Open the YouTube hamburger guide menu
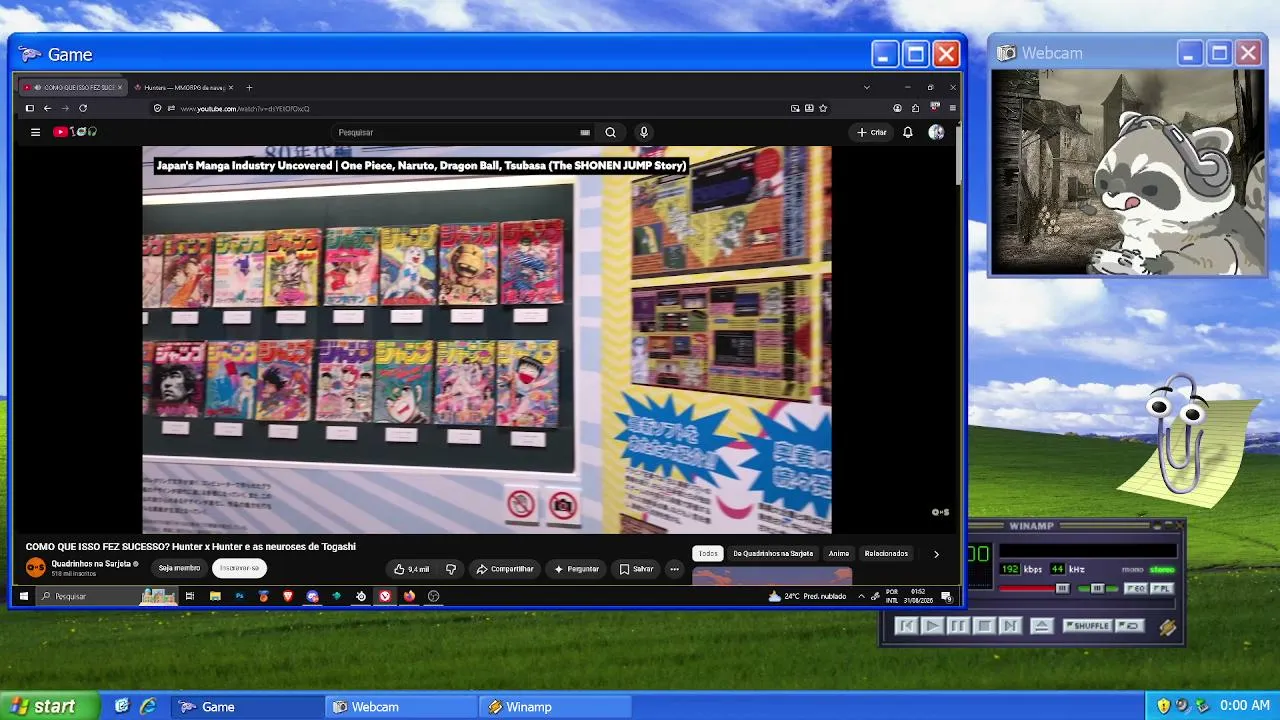This screenshot has width=1280, height=720. click(35, 132)
